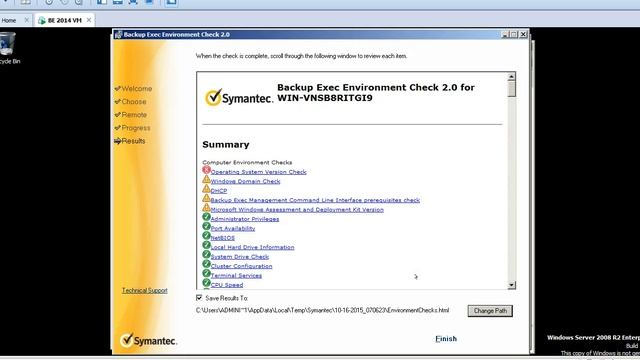
Task: Toggle the Save Results To checkbox
Action: 199,298
